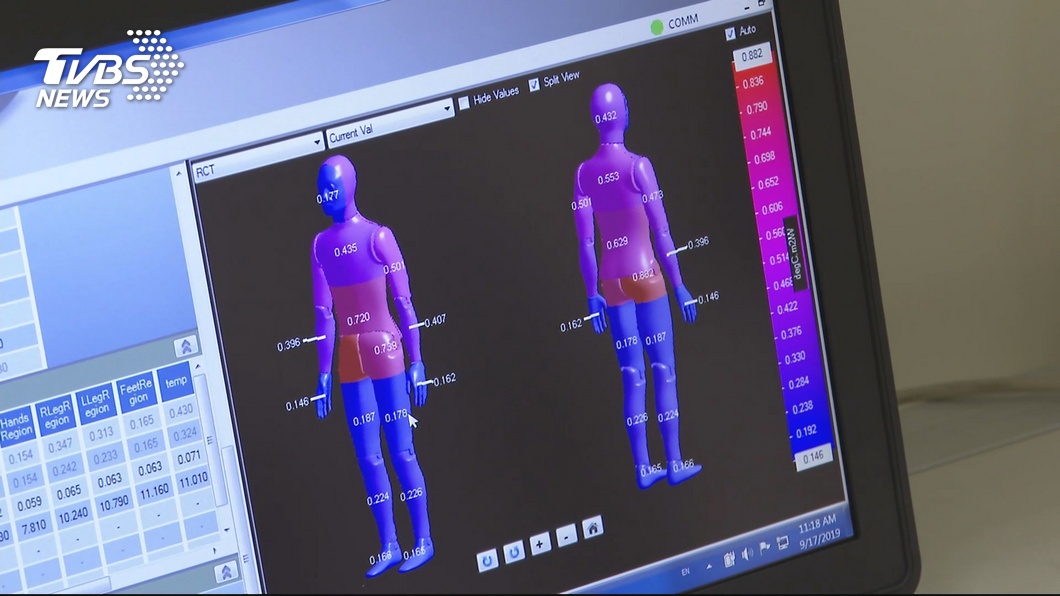Click table cell 0.071
Image resolution: width=1060 pixels, height=596 pixels.
[x=189, y=457]
